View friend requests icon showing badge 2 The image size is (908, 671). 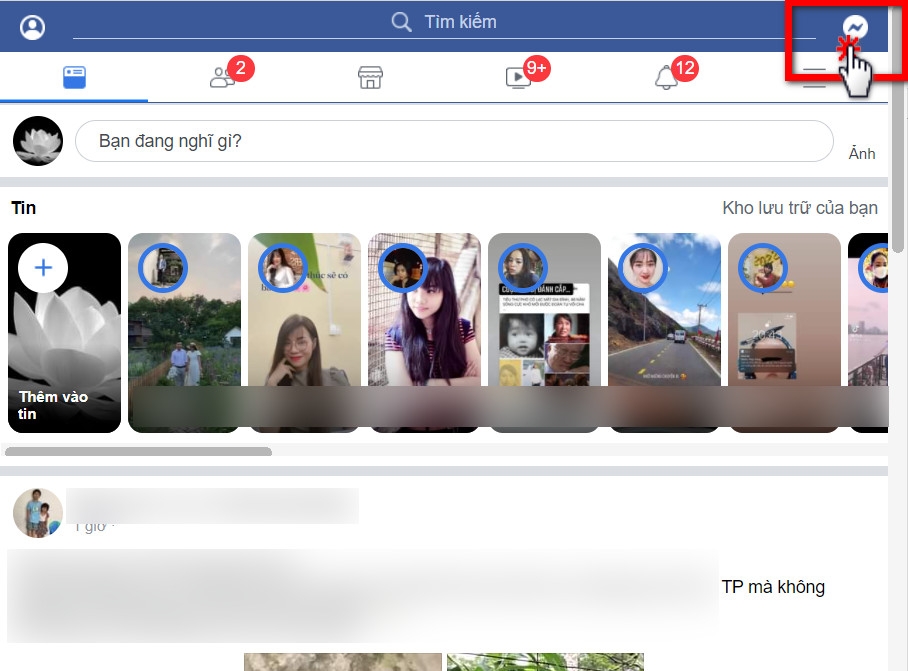point(222,76)
